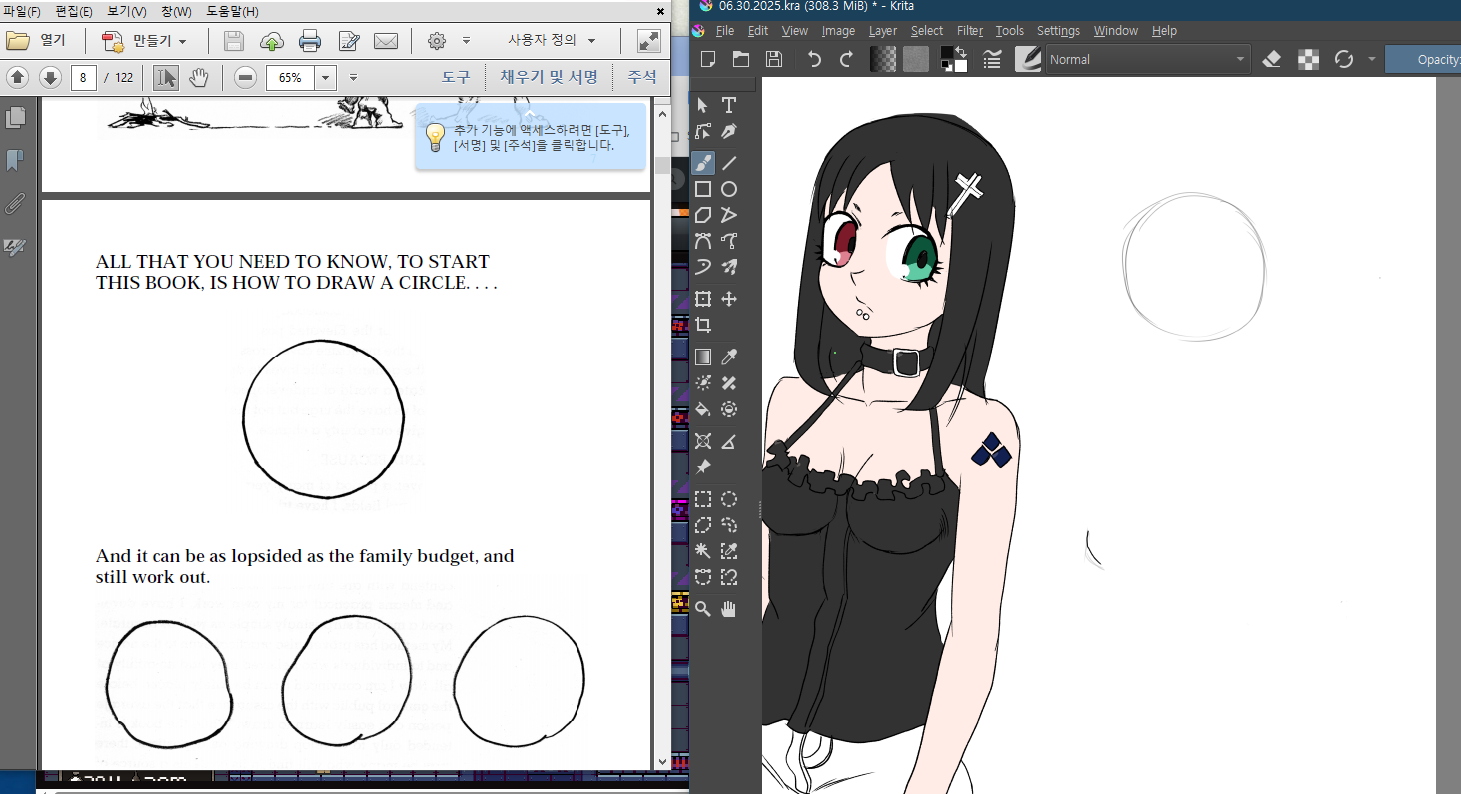Image resolution: width=1461 pixels, height=794 pixels.
Task: Toggle eraser mode in Krita toolbar
Action: pyautogui.click(x=1272, y=59)
